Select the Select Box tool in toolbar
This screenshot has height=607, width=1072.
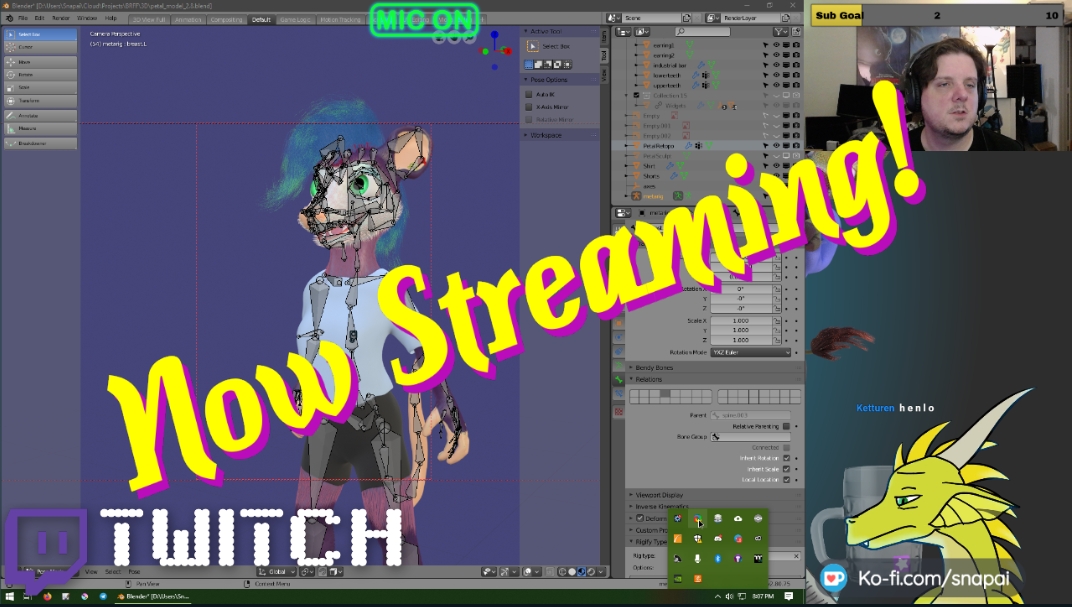(40, 34)
